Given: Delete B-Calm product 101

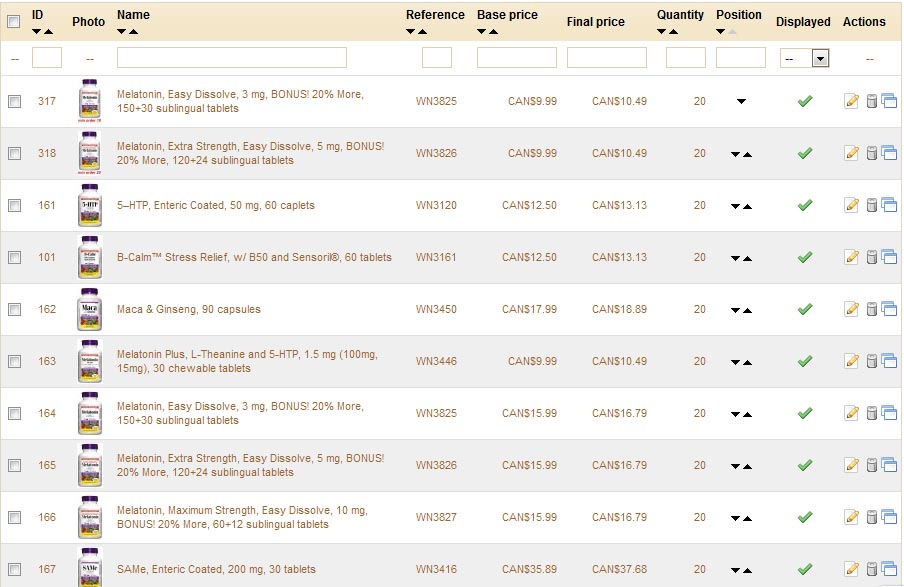Looking at the screenshot, I should click(x=872, y=257).
